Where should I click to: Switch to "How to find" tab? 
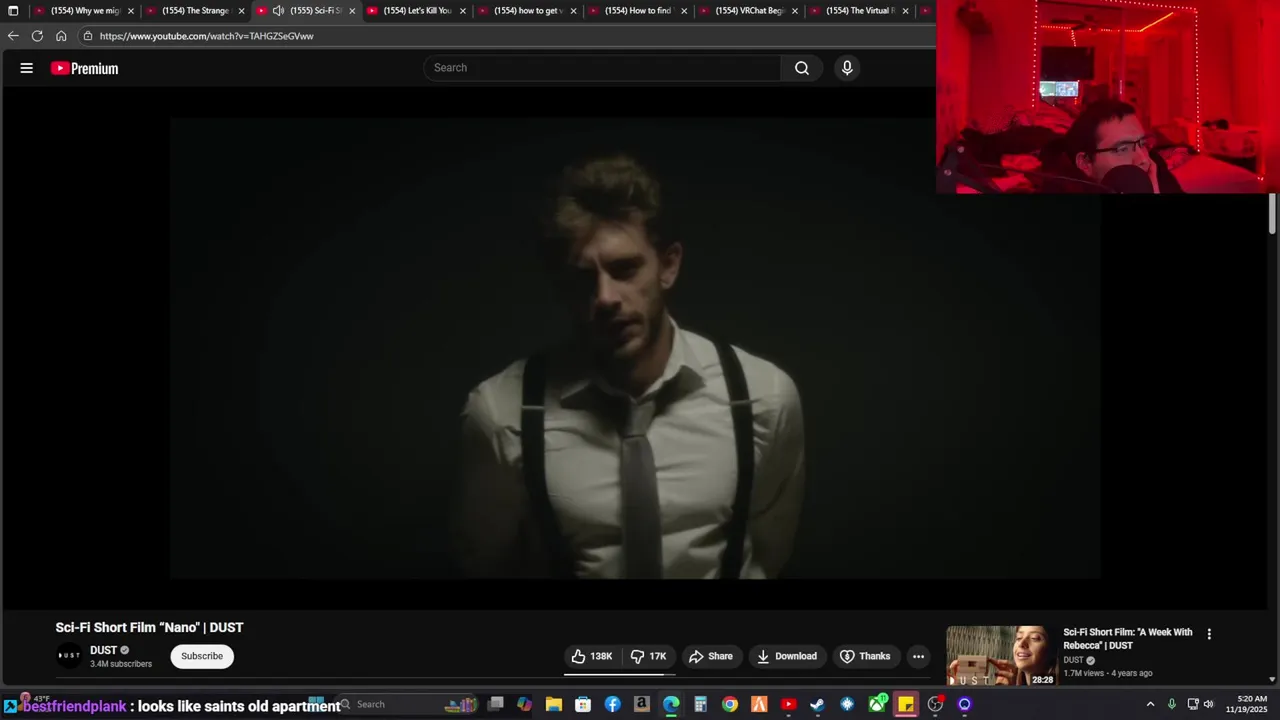(640, 11)
